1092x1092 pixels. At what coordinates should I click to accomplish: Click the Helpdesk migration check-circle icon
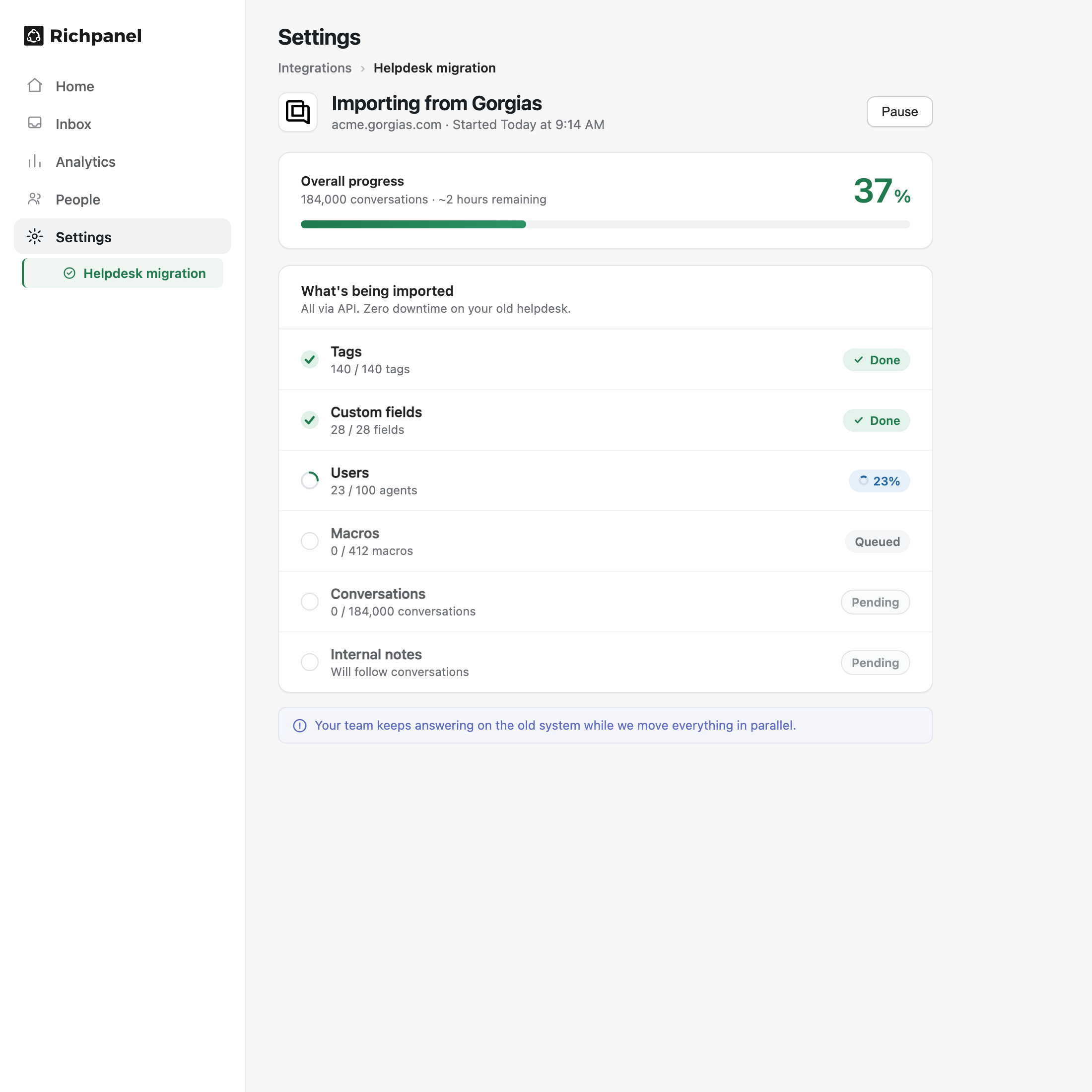69,273
